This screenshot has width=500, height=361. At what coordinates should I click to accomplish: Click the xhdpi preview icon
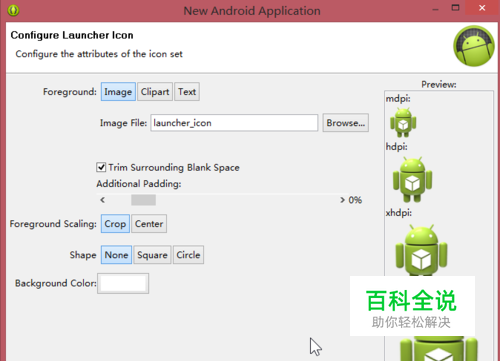click(421, 250)
